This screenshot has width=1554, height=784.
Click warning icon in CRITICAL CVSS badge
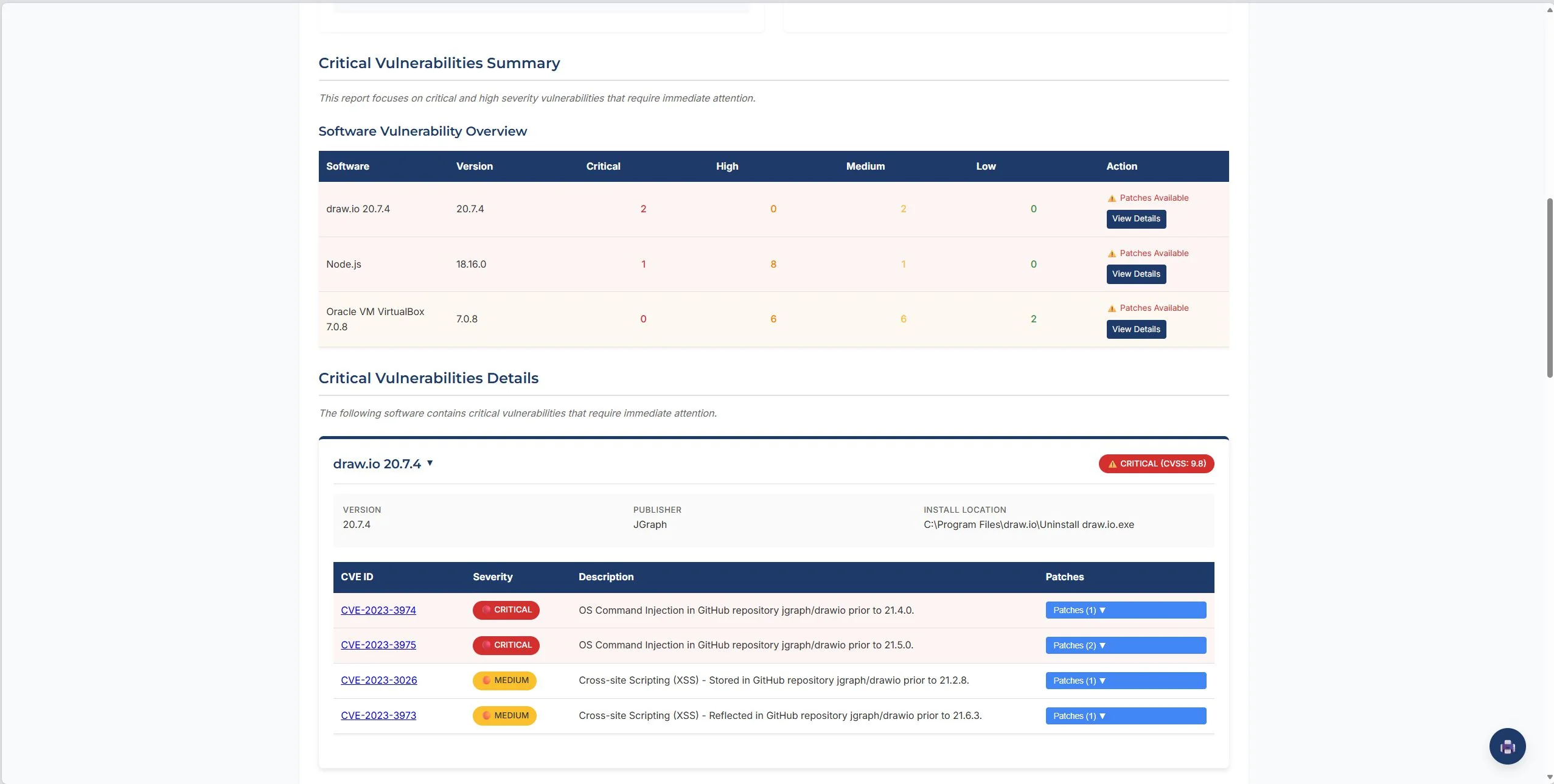tap(1112, 464)
